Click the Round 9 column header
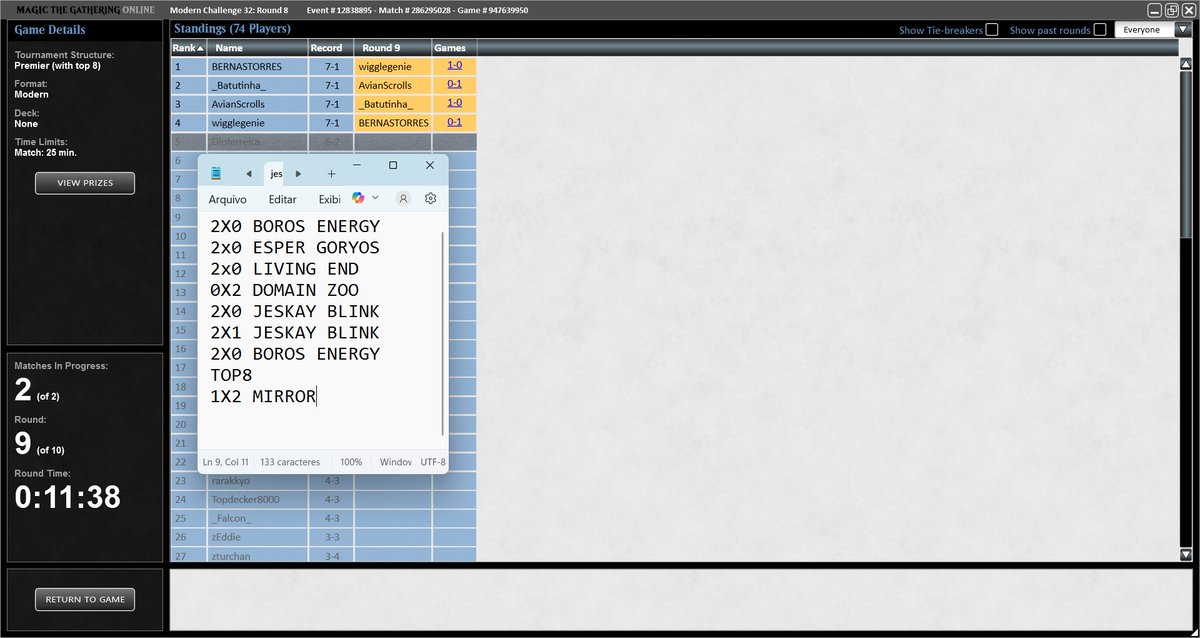The image size is (1200, 638). (393, 48)
